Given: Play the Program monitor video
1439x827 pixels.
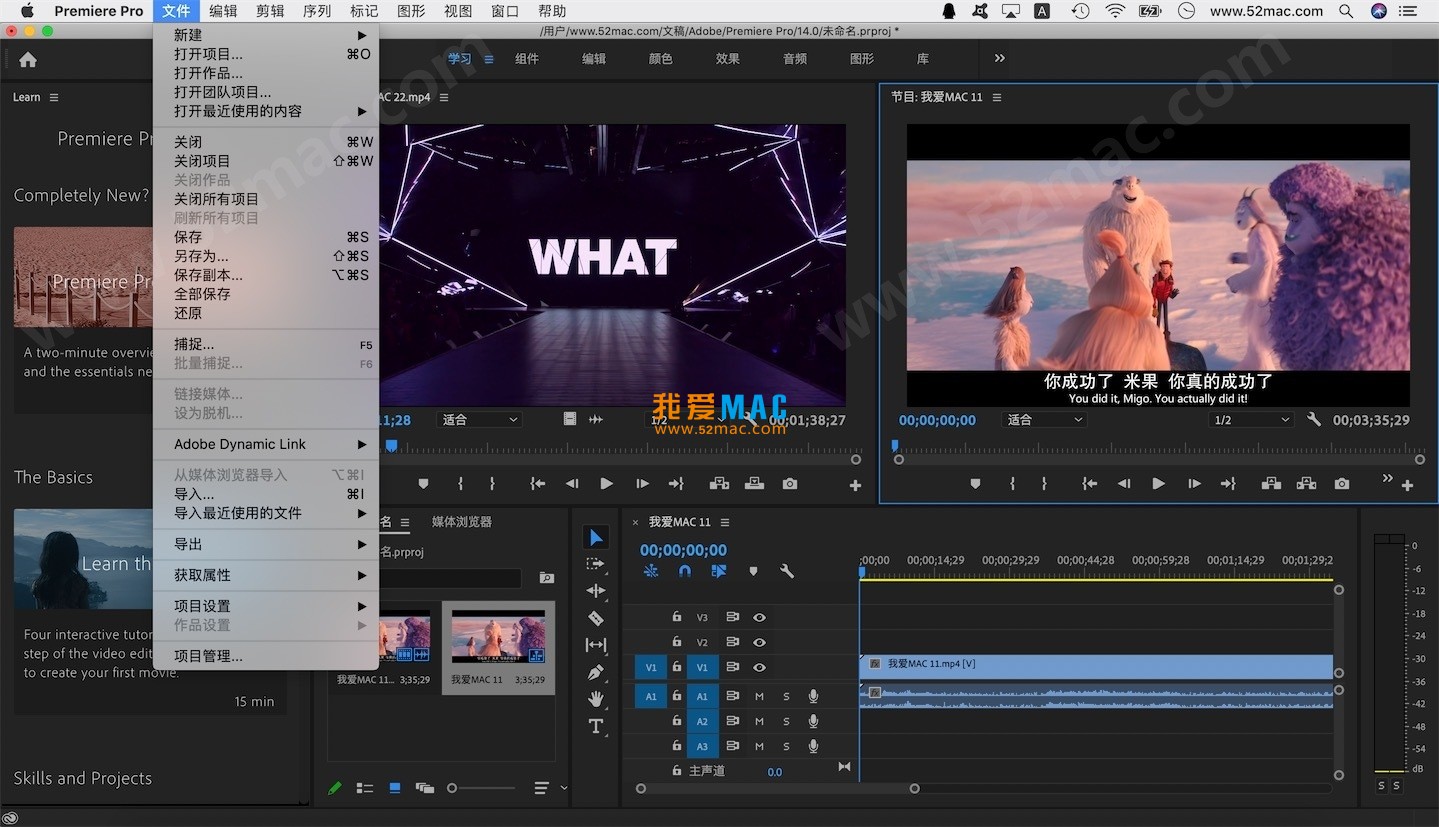Looking at the screenshot, I should [x=1158, y=484].
